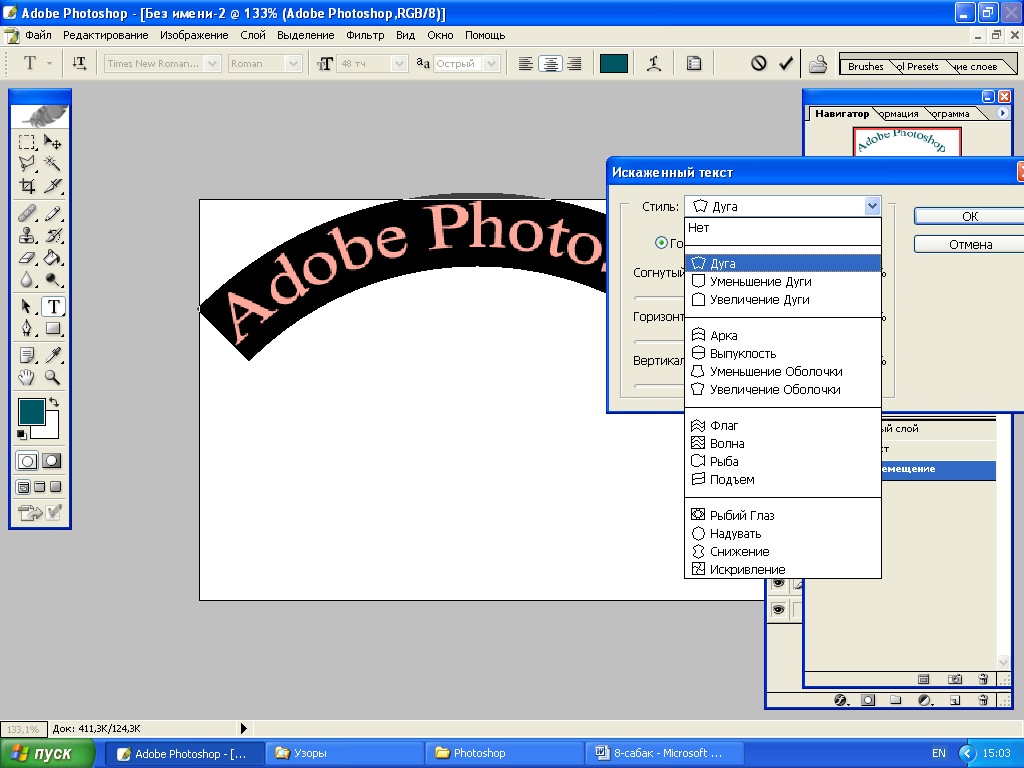This screenshot has width=1024, height=768.
Task: Commit text edits with the checkmark
Action: [786, 63]
